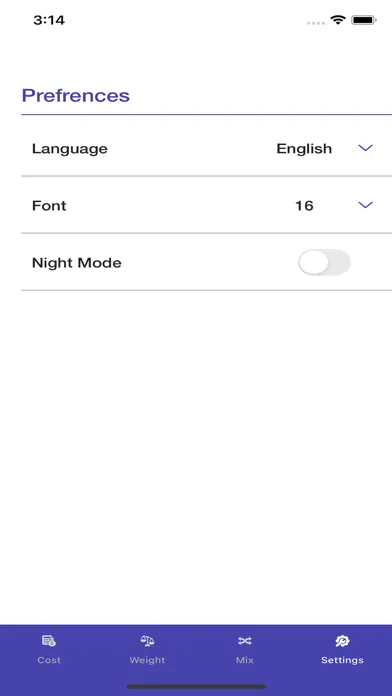
Task: Expand the Language dropdown chevron
Action: pyautogui.click(x=365, y=148)
